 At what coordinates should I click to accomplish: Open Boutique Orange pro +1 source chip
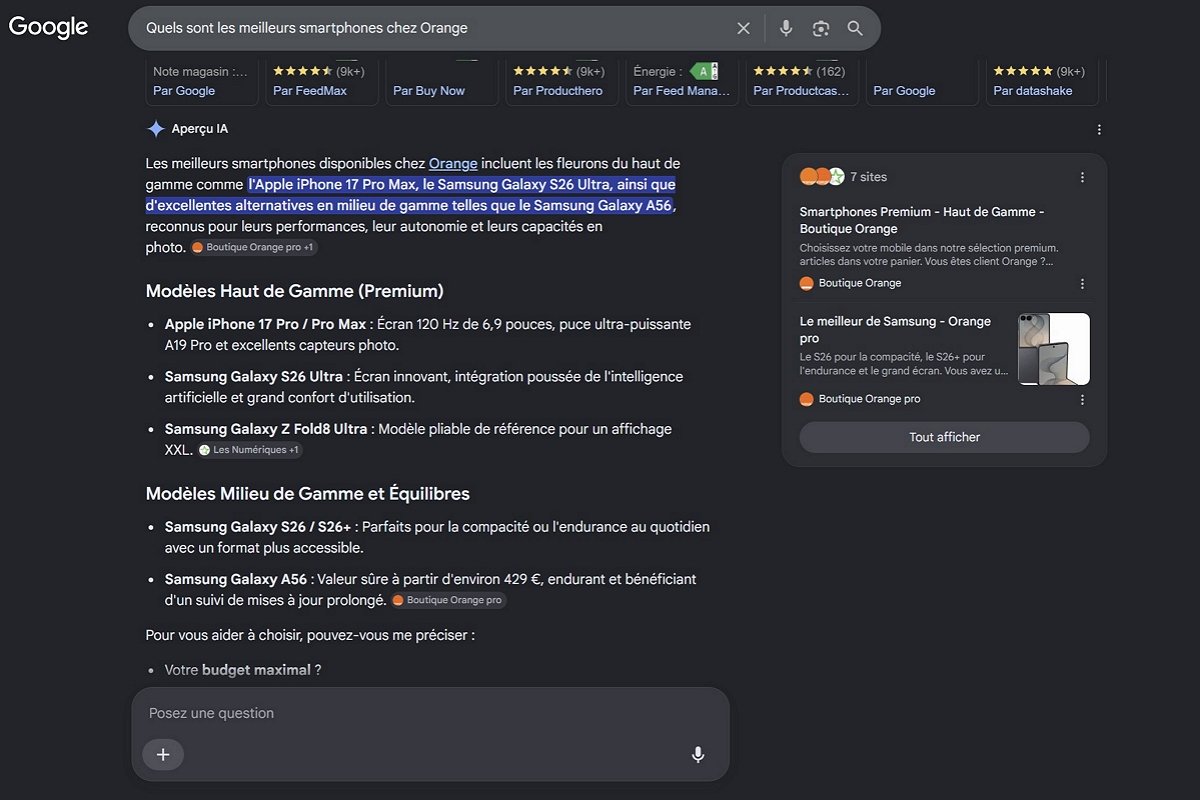pyautogui.click(x=253, y=247)
